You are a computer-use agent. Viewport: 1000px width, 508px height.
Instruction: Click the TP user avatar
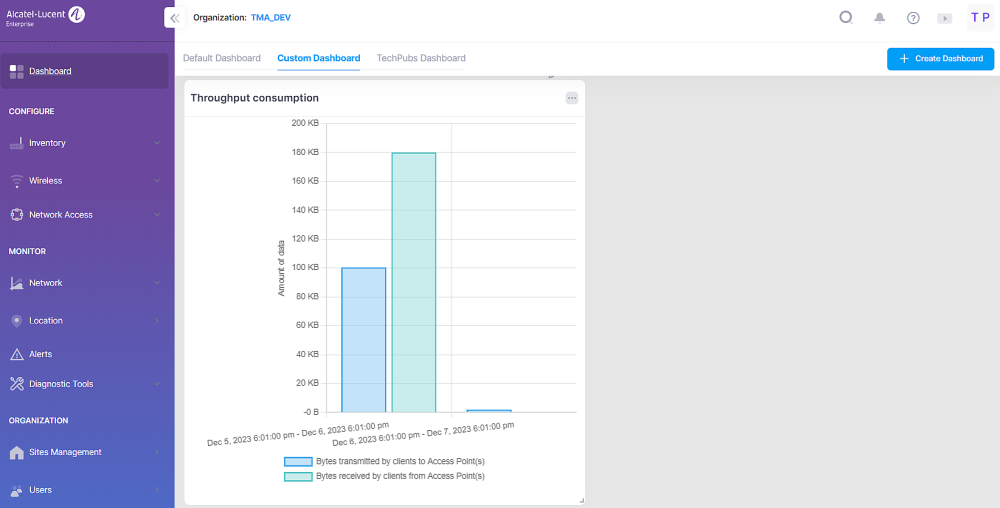(980, 18)
